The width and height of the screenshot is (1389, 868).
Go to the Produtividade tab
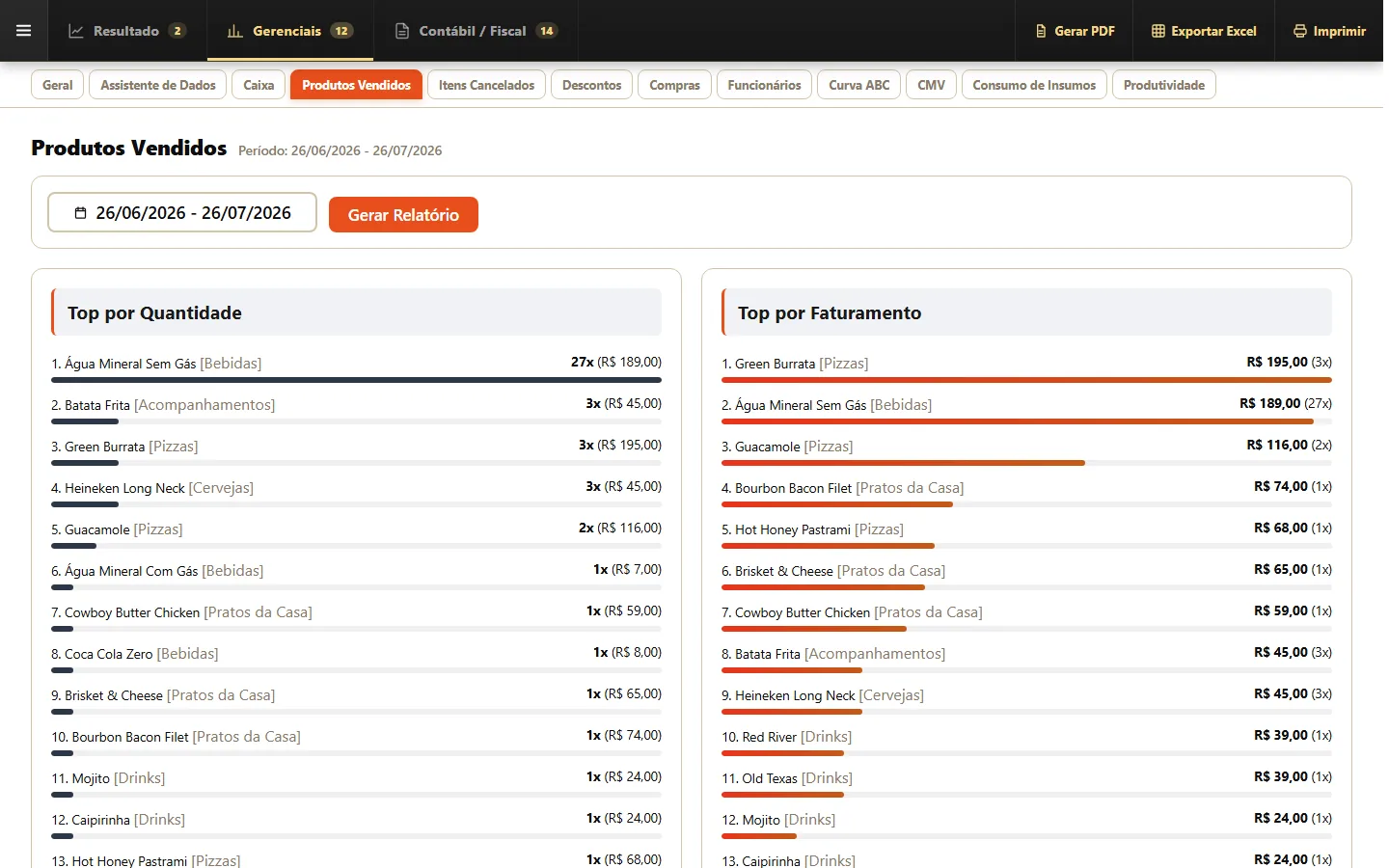(1163, 85)
